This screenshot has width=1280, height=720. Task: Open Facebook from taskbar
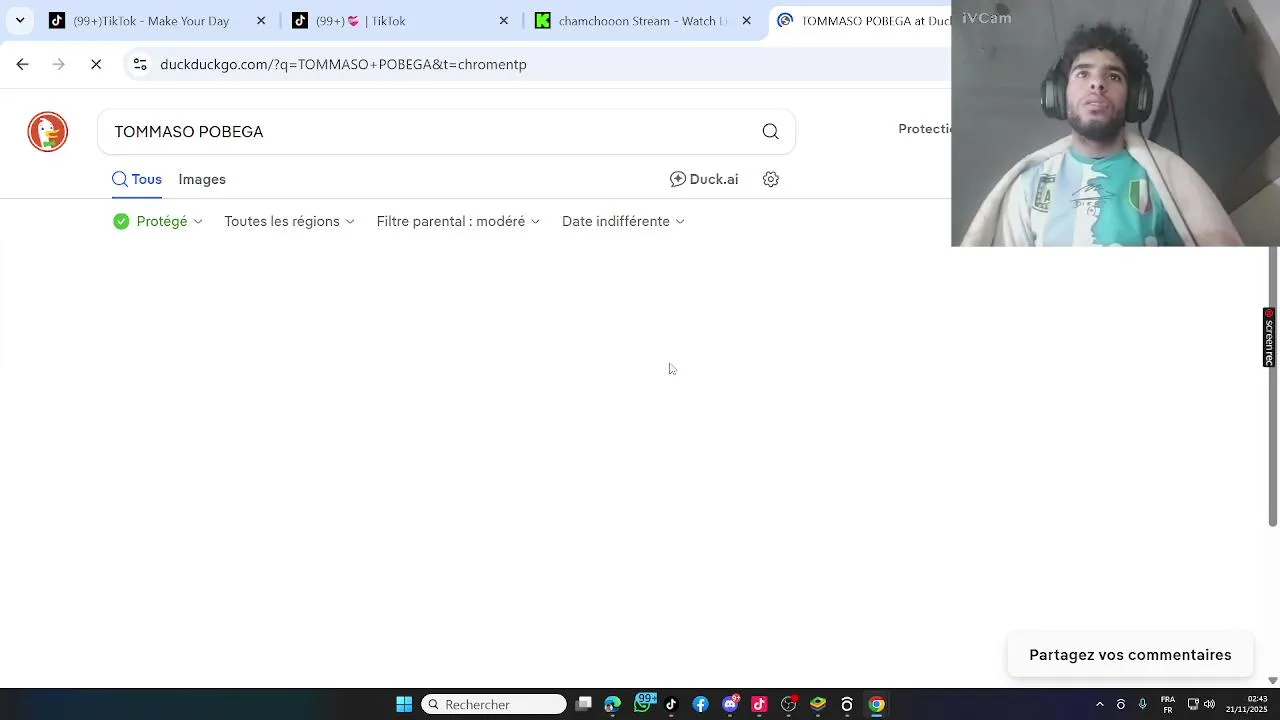700,704
